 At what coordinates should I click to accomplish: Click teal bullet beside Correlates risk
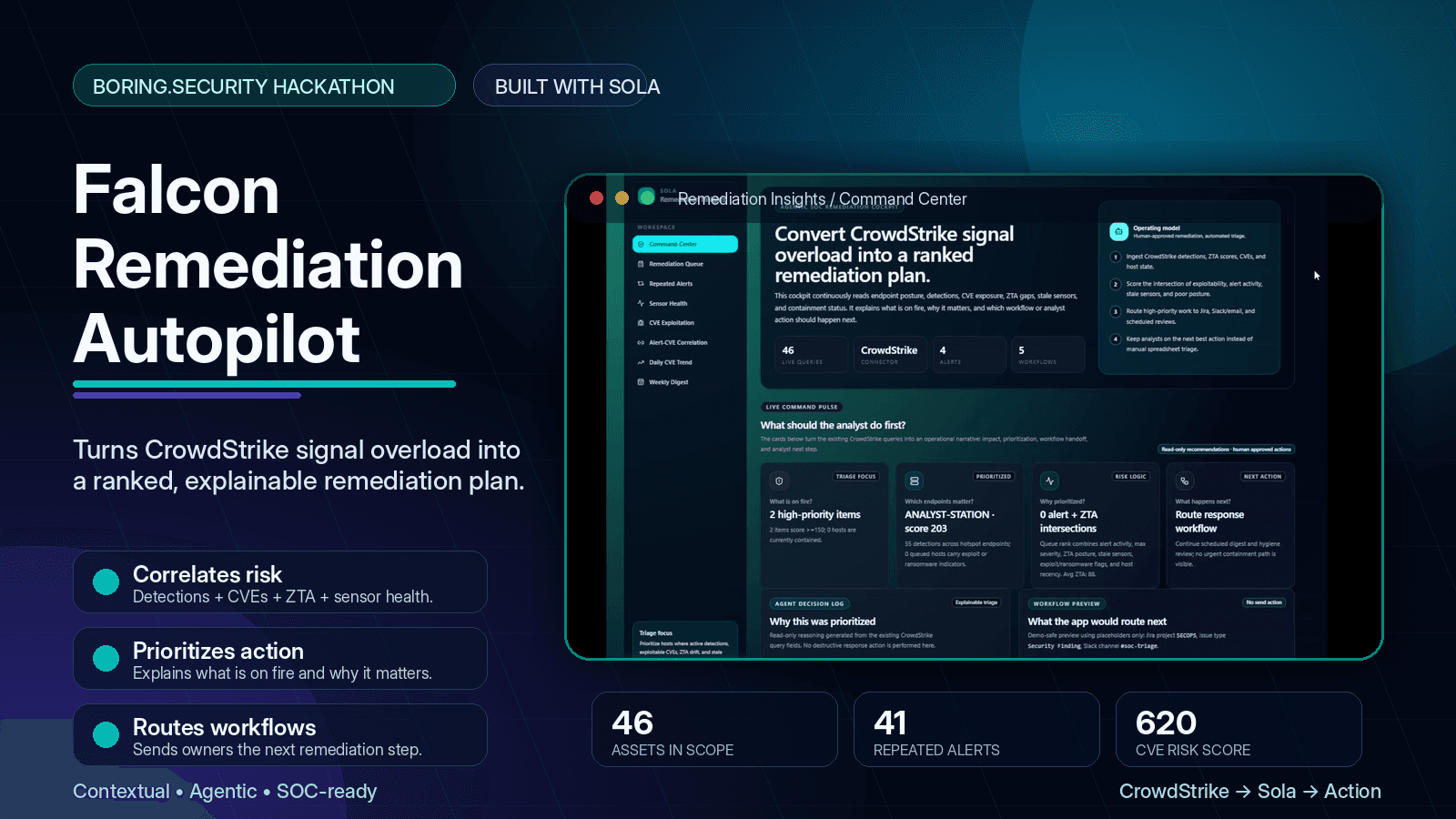tap(106, 582)
